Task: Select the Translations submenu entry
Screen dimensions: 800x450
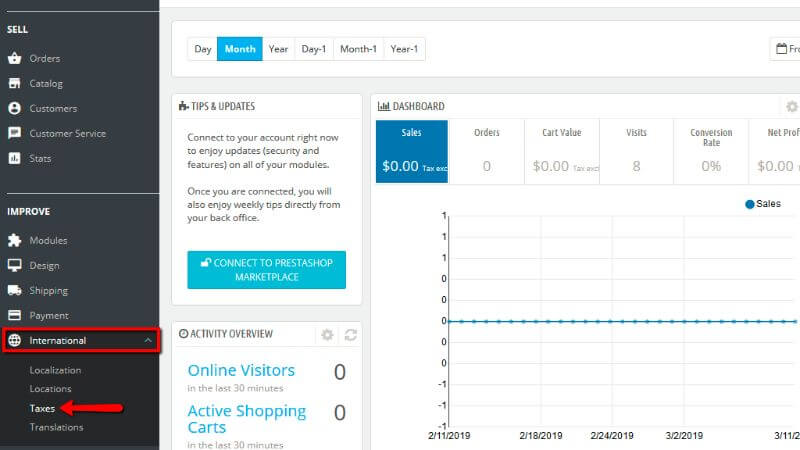Action: pos(56,427)
